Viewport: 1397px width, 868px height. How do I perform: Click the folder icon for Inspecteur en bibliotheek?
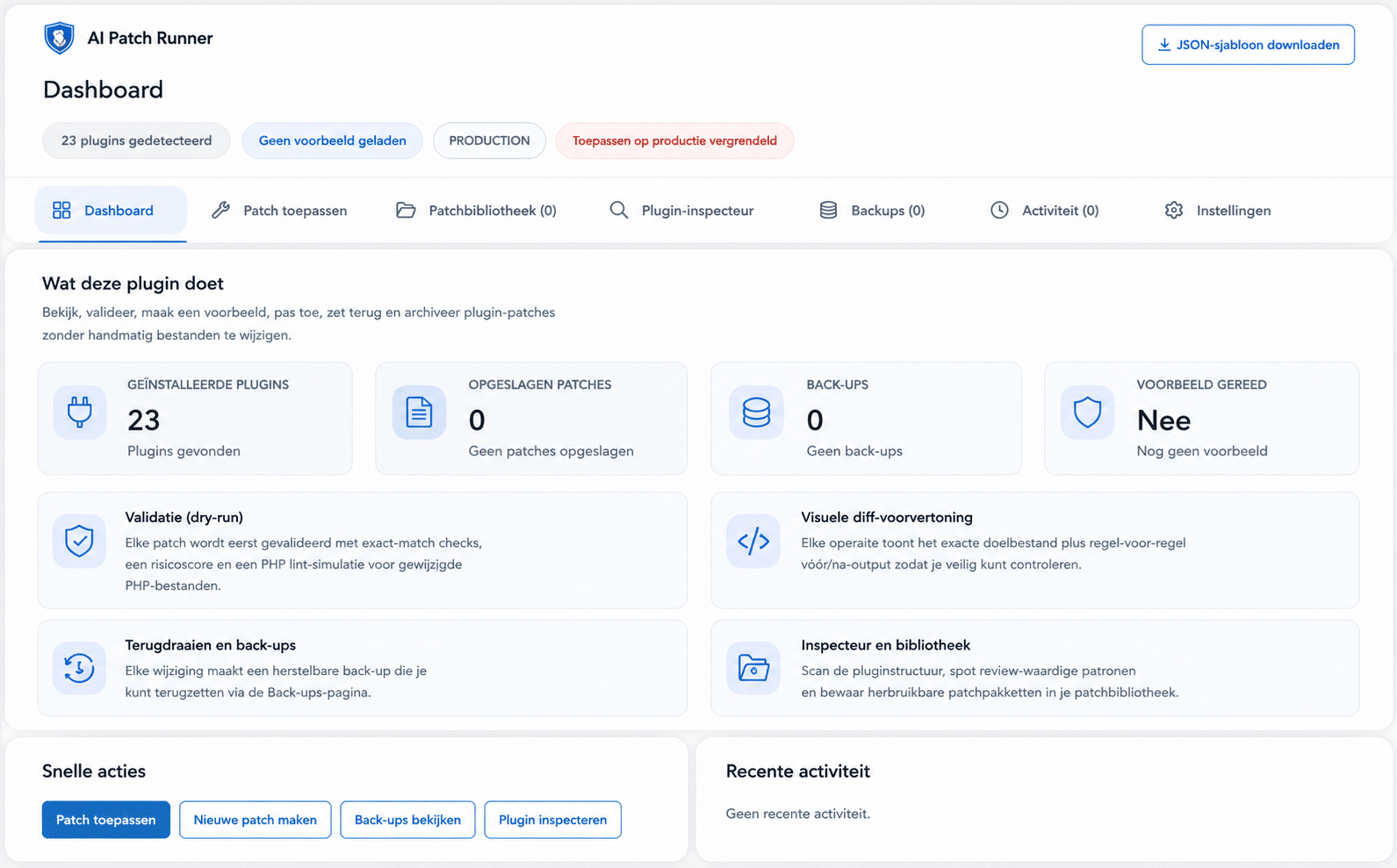tap(753, 668)
